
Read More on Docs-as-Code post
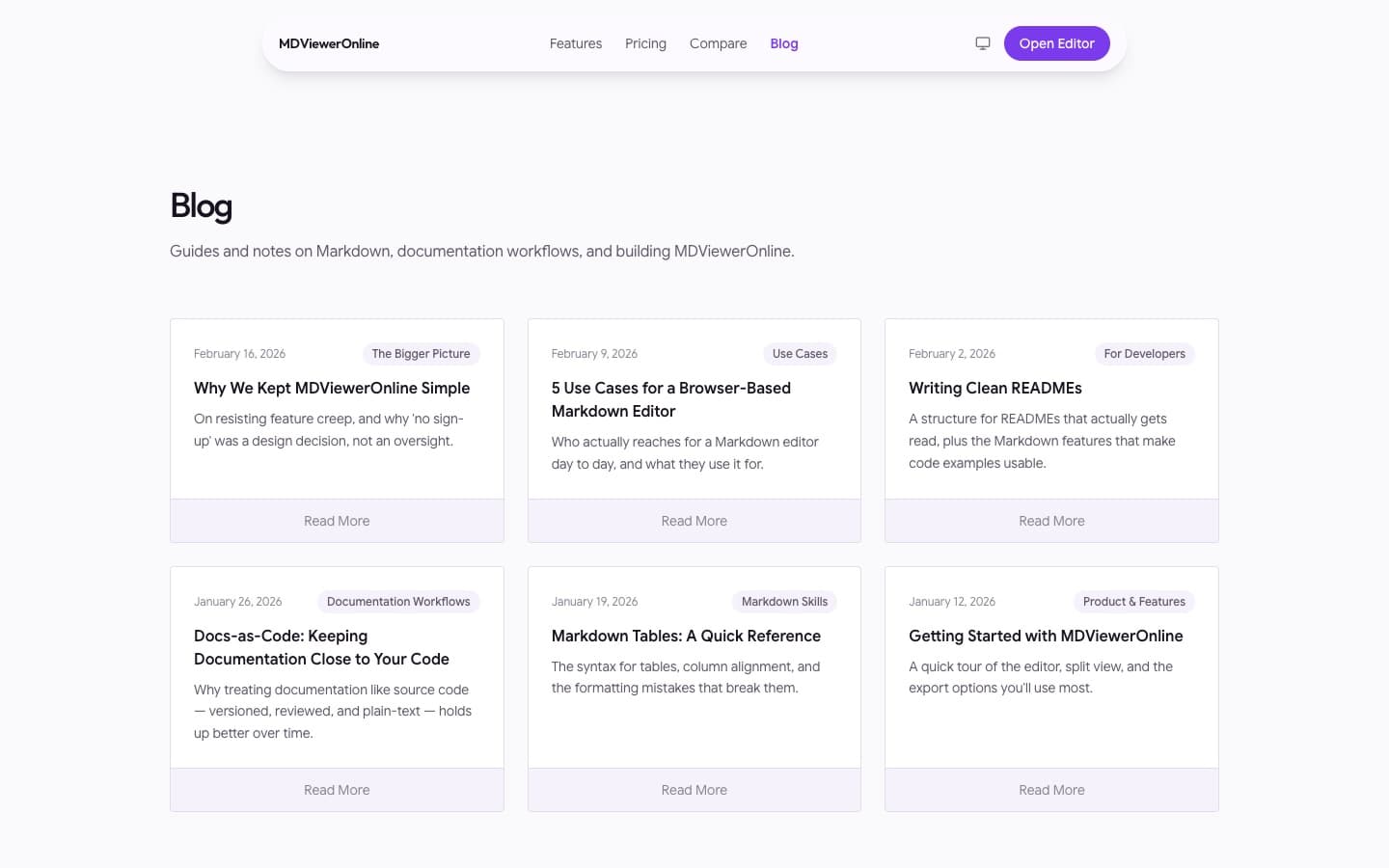(337, 790)
